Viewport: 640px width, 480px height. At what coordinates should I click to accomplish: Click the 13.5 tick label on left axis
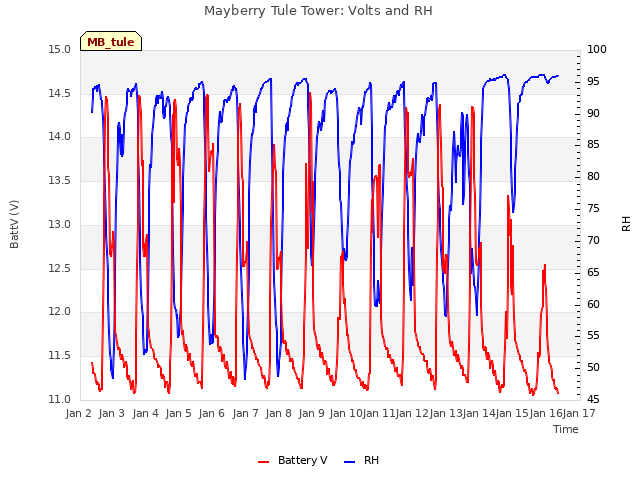[60, 180]
